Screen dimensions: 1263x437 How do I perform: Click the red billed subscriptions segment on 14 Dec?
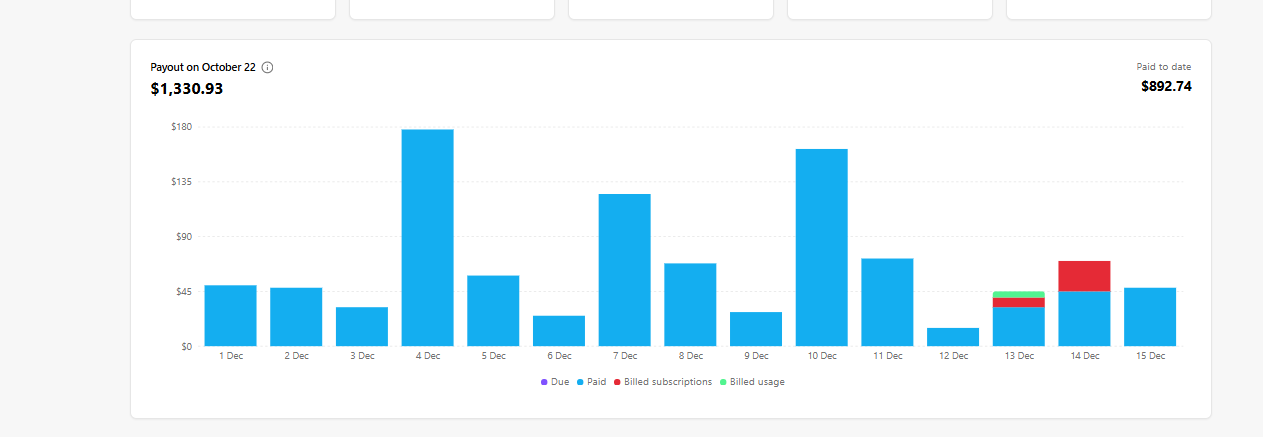click(1084, 276)
